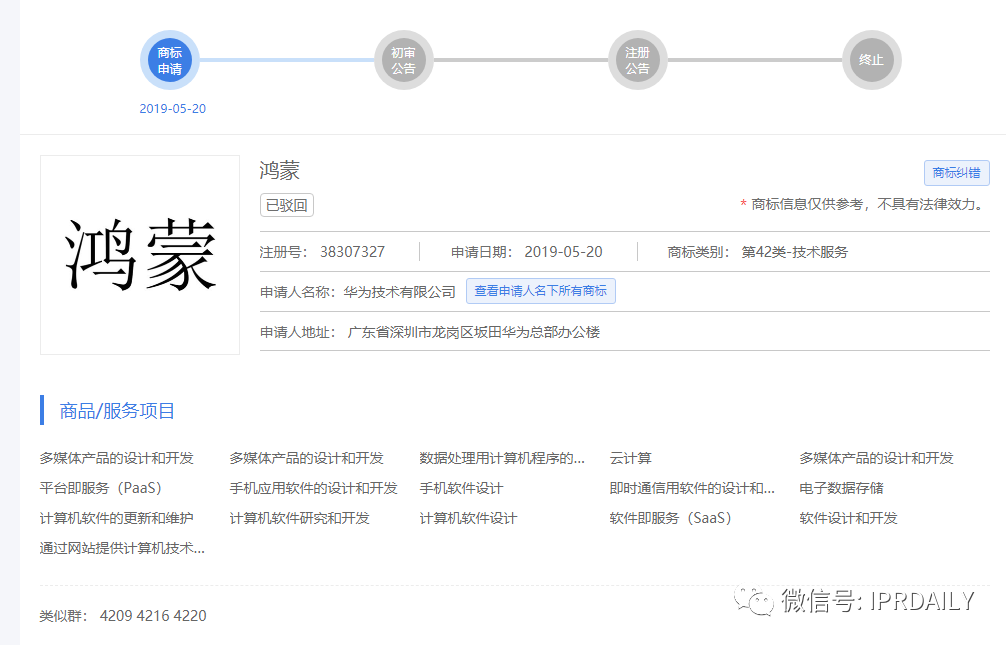Image resolution: width=1006 pixels, height=645 pixels.
Task: Click the 终止 progress step circle
Action: click(x=871, y=60)
